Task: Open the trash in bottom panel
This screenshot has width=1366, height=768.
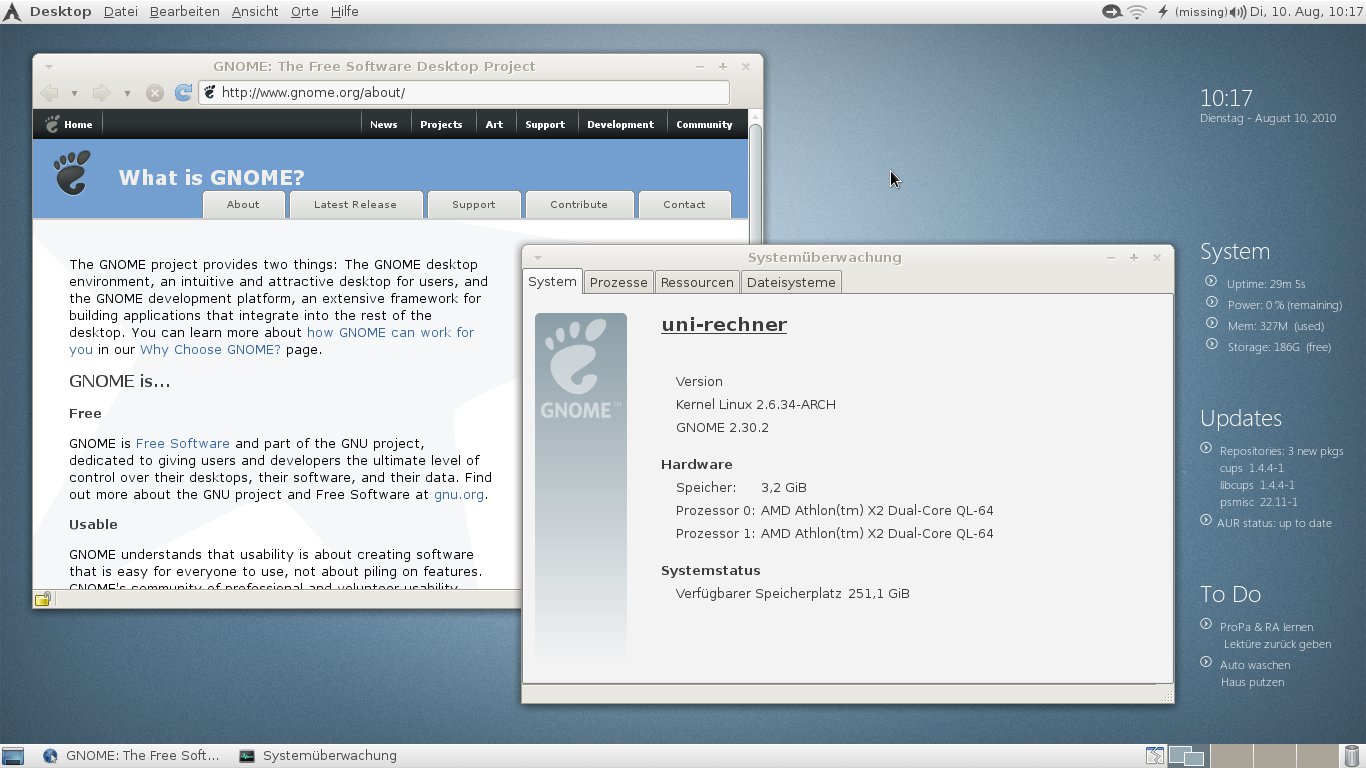Action: click(x=1352, y=756)
